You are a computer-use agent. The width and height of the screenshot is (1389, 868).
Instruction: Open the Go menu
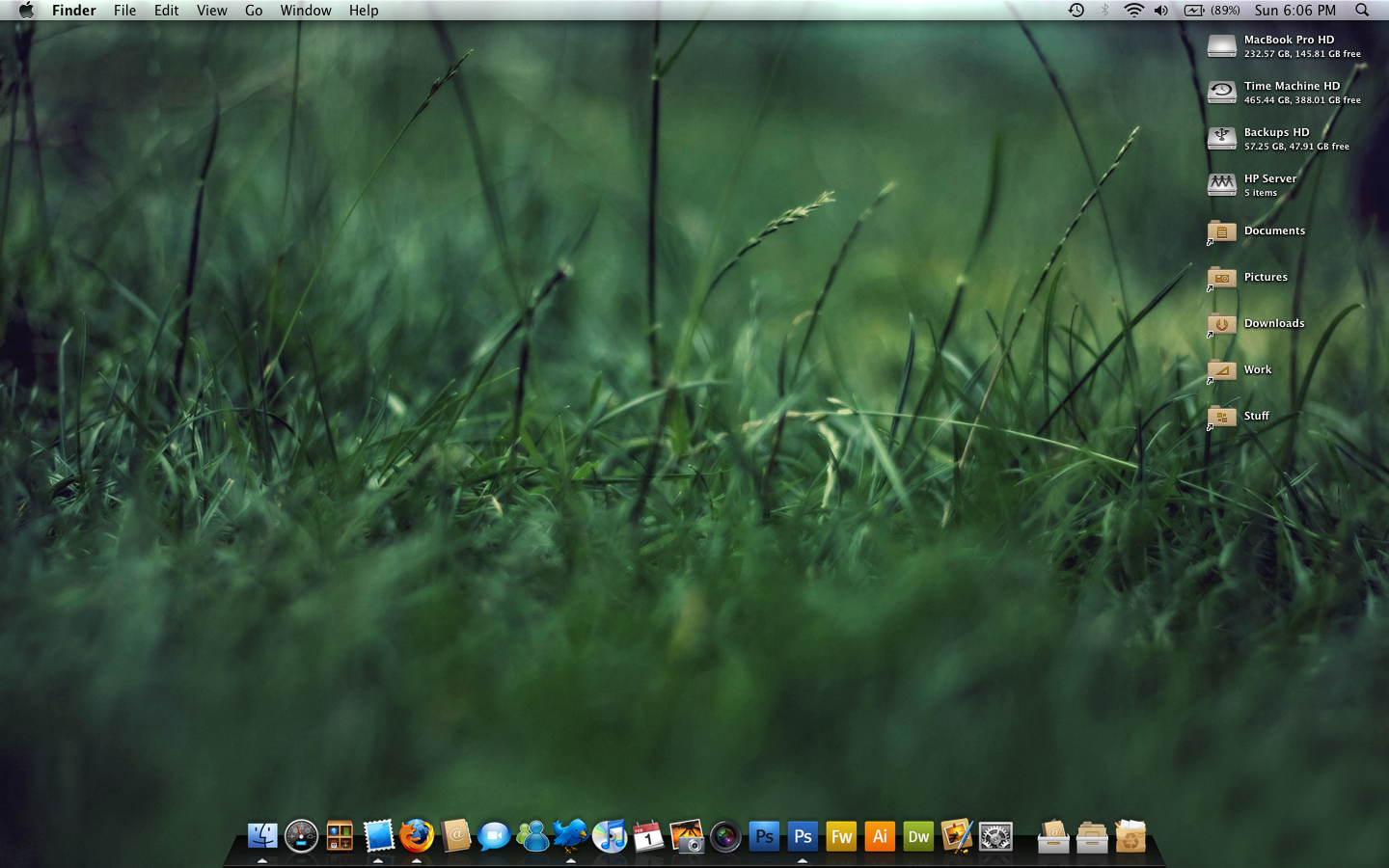[254, 11]
